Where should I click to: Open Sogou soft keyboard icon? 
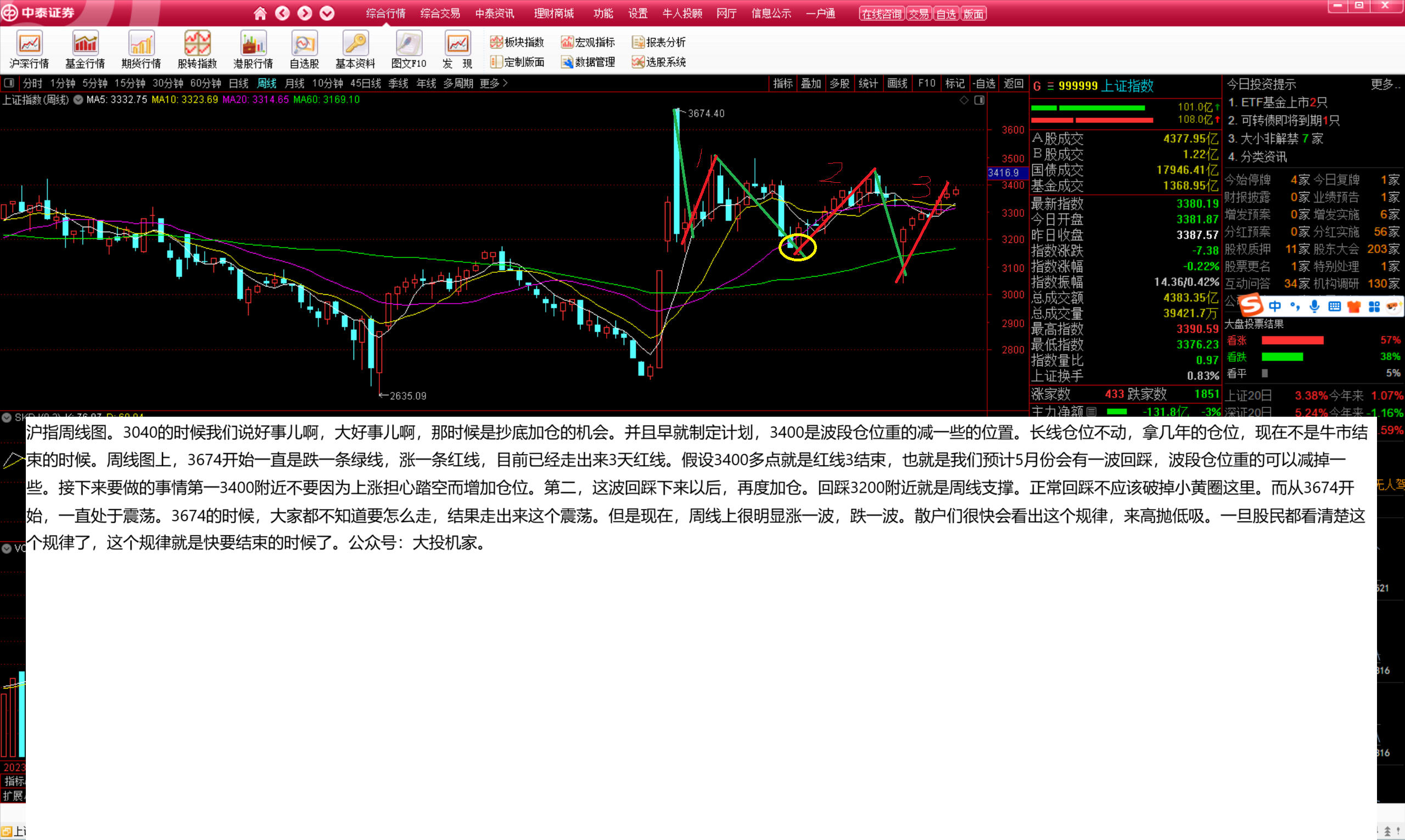(x=1334, y=306)
